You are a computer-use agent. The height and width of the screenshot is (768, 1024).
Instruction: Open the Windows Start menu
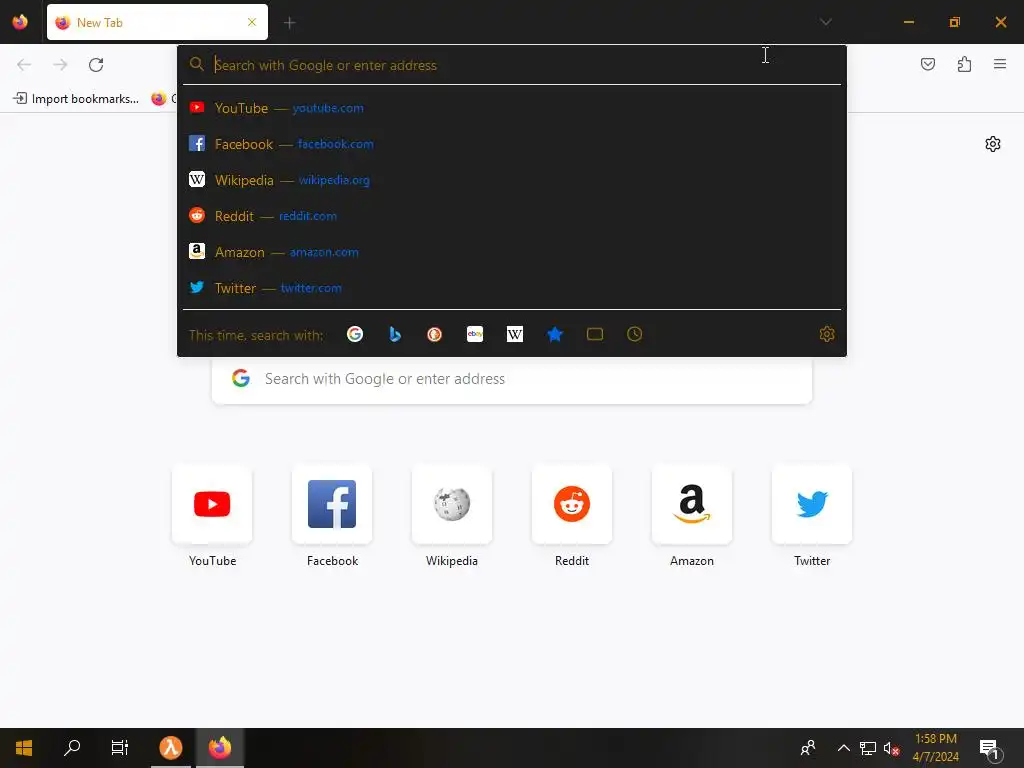tap(24, 748)
